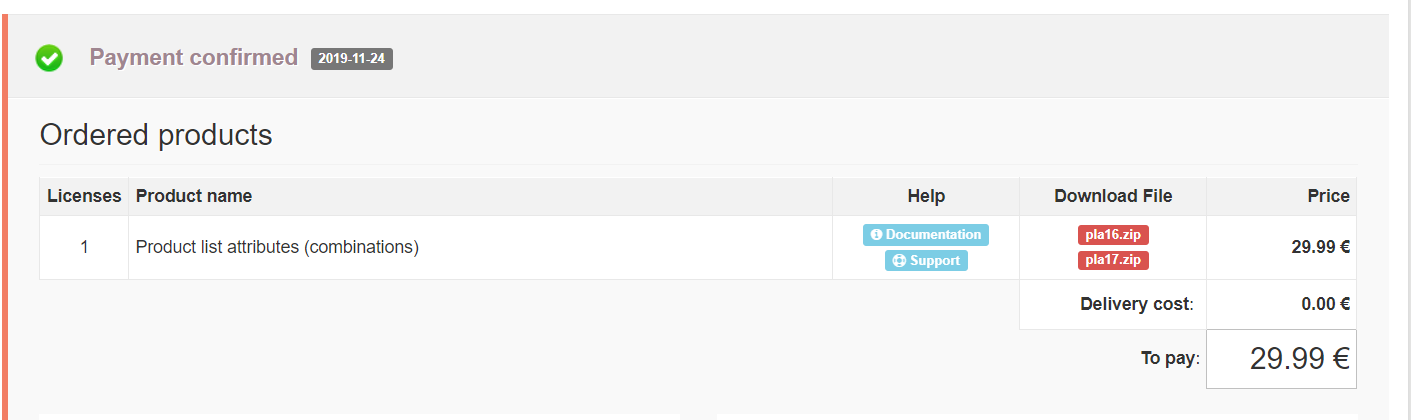The height and width of the screenshot is (420, 1411).
Task: Open the Documentation help button
Action: (925, 235)
